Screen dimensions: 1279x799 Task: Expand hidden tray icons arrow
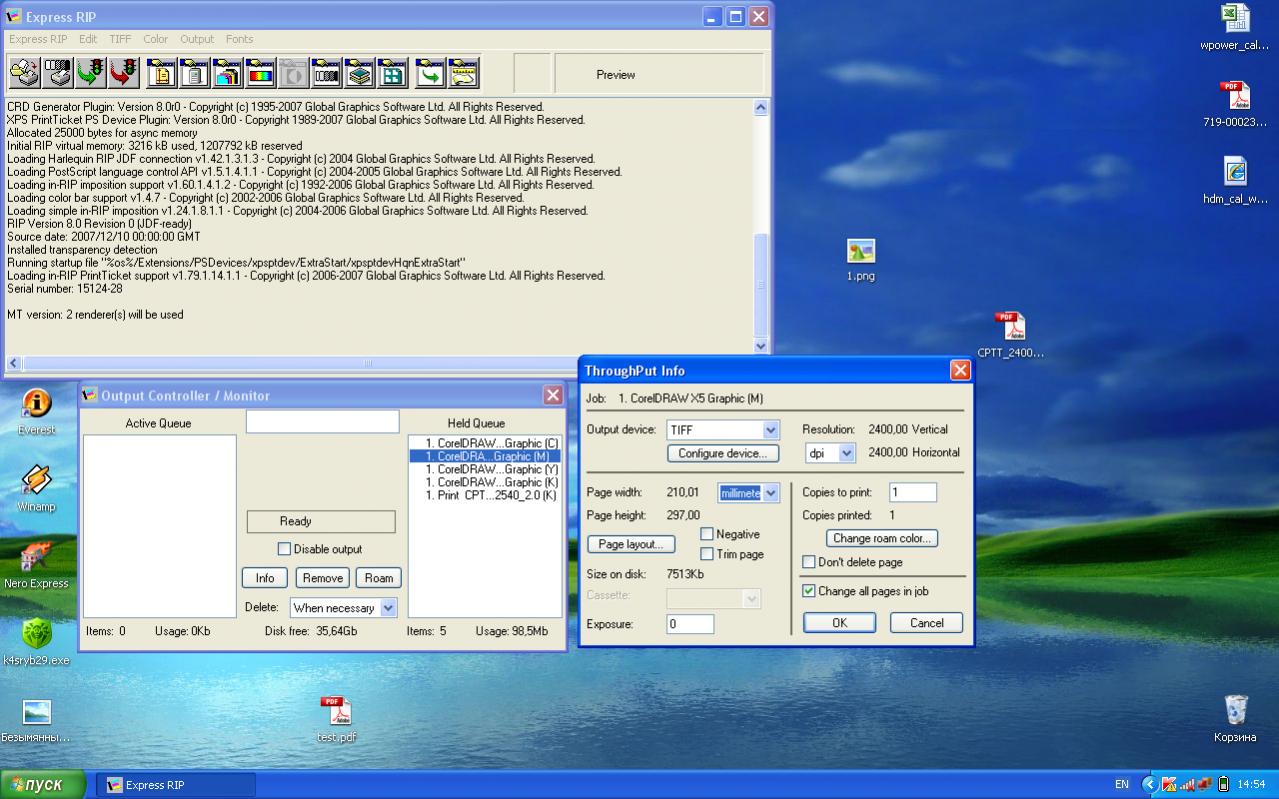pyautogui.click(x=1149, y=784)
